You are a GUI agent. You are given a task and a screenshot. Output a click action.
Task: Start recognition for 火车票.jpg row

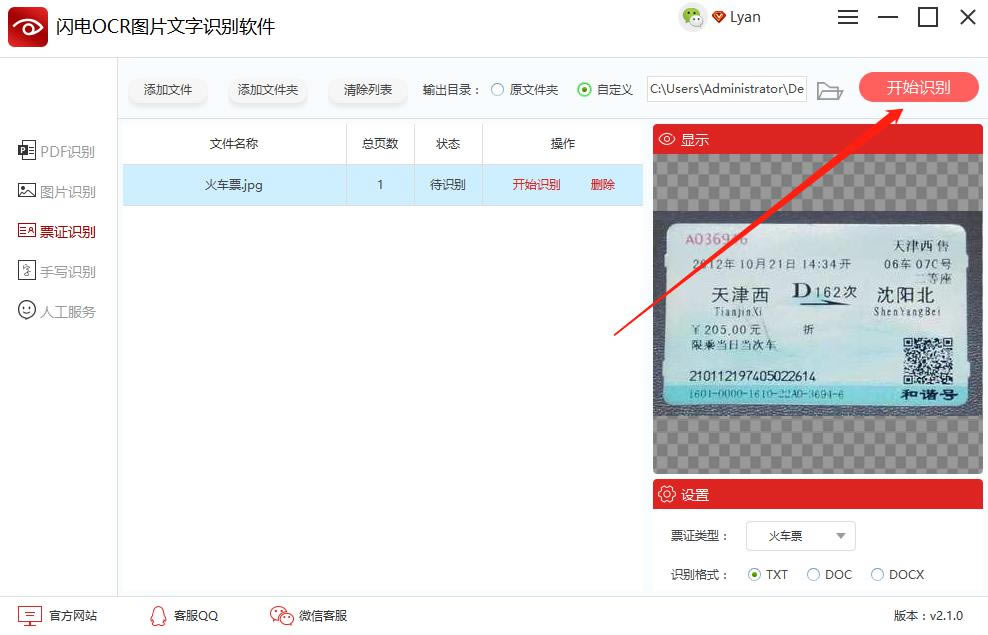coord(536,185)
